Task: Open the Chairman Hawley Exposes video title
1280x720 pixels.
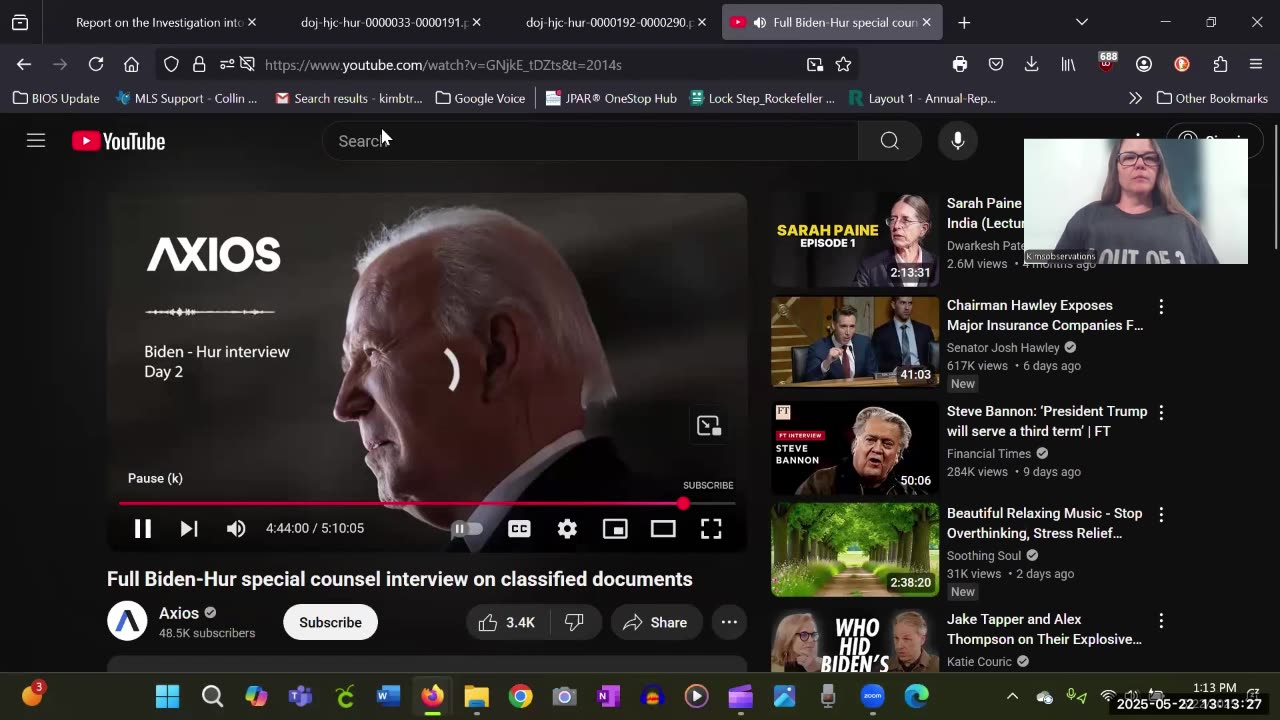Action: [1045, 315]
